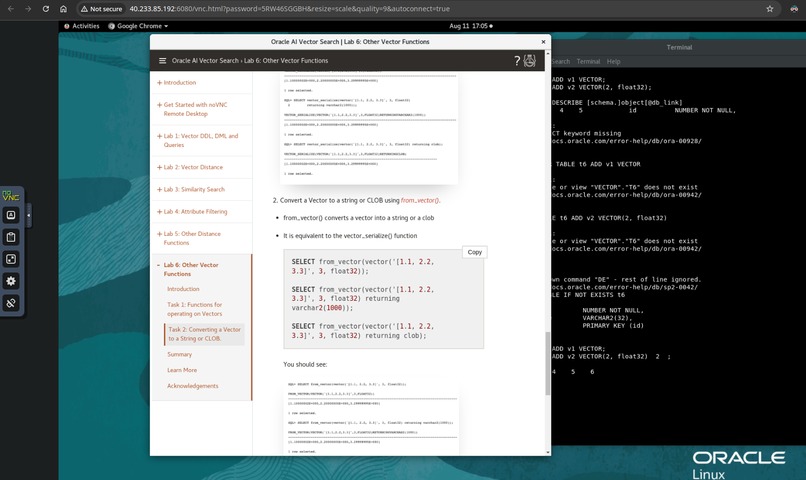Image resolution: width=806 pixels, height=480 pixels.
Task: Go back in browser
Action: pyautogui.click(x=11, y=9)
